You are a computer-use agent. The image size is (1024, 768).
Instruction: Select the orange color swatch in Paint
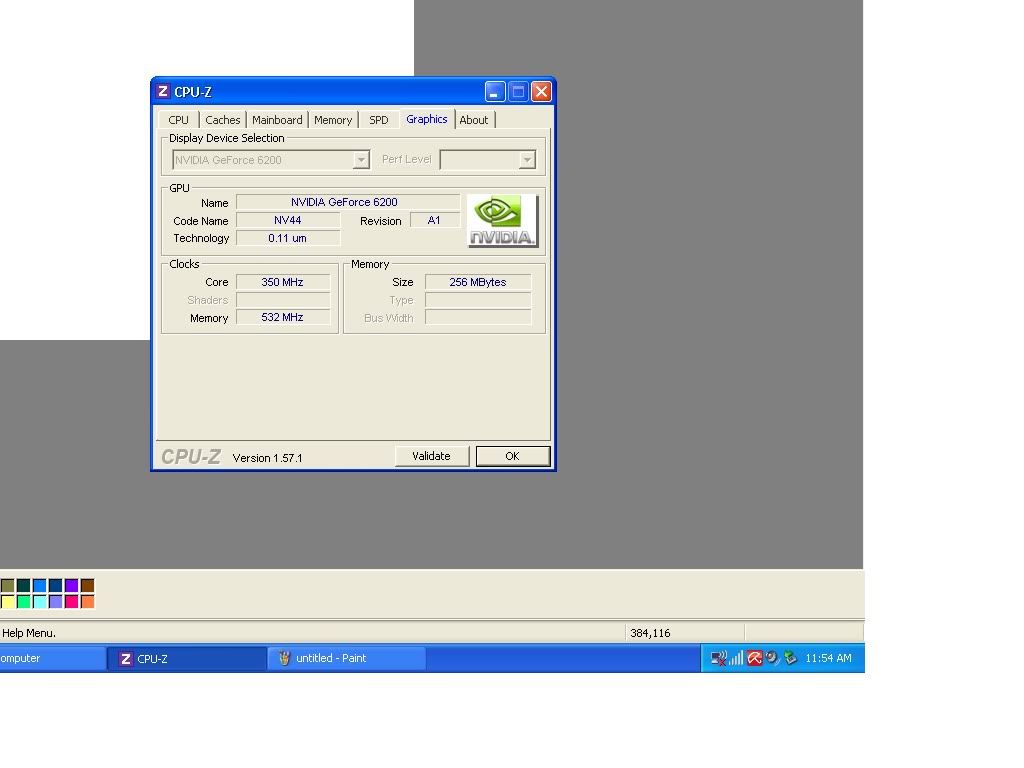(x=88, y=601)
